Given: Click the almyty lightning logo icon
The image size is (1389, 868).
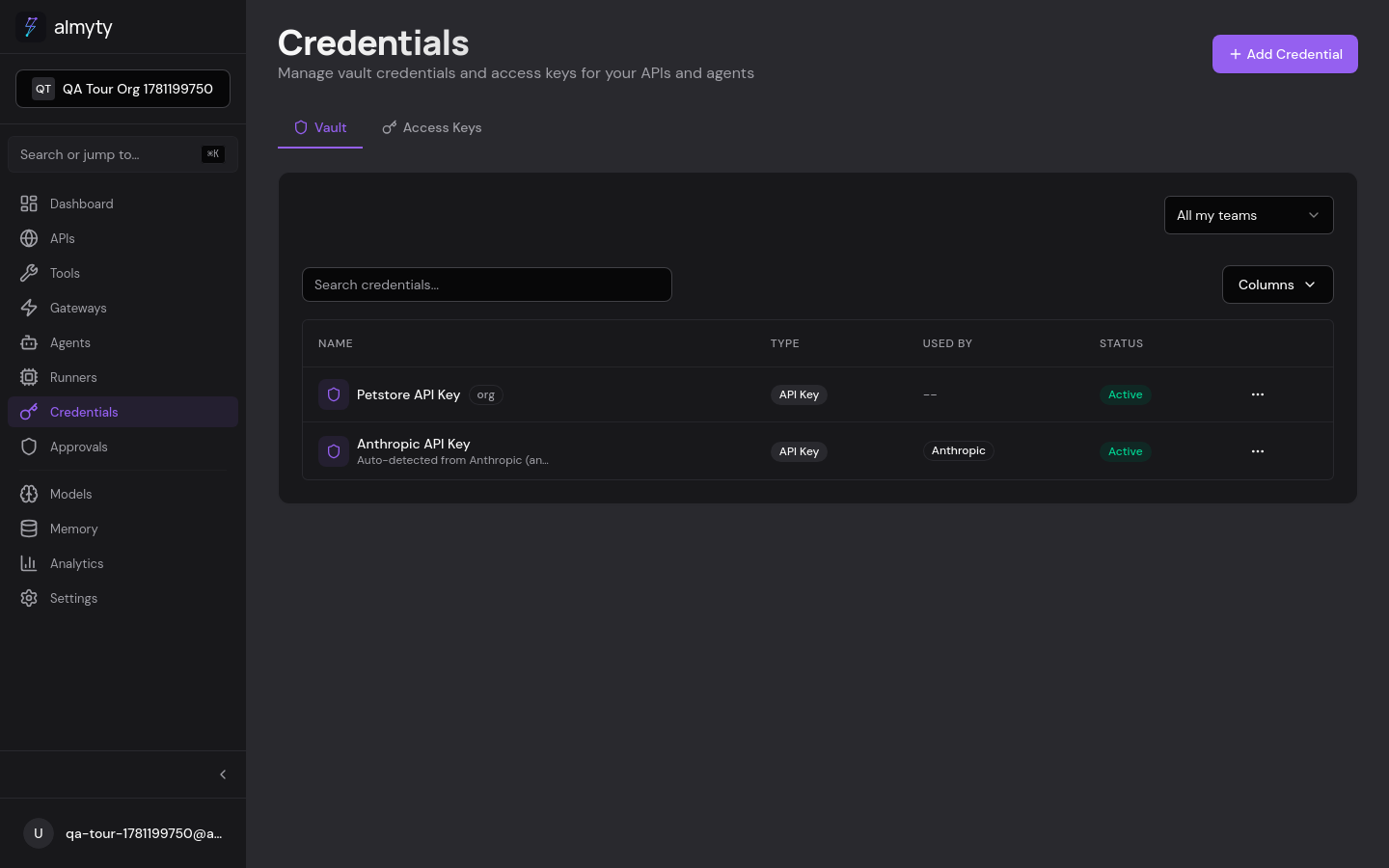Looking at the screenshot, I should [x=31, y=27].
